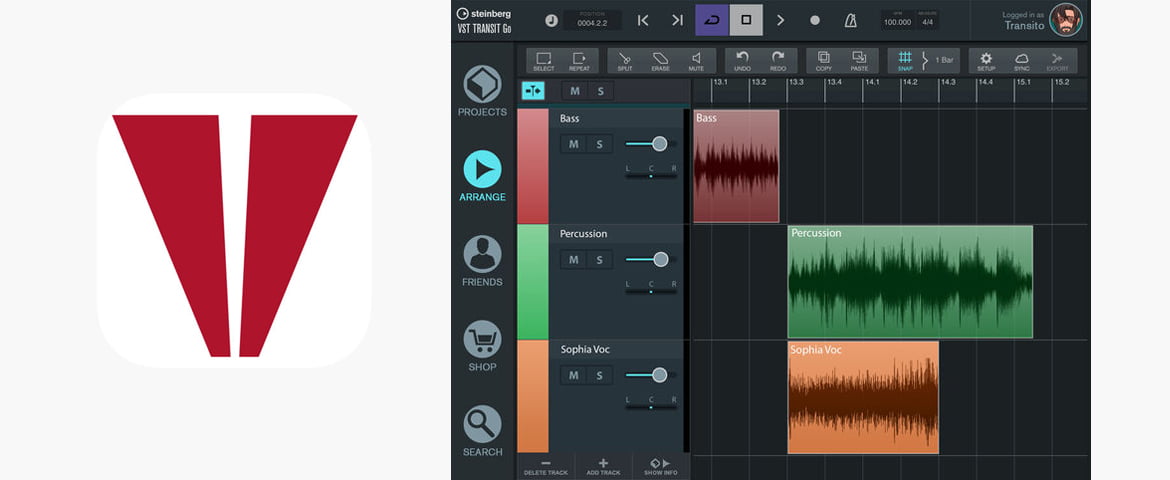Choose the Split scissors tool

(625, 61)
